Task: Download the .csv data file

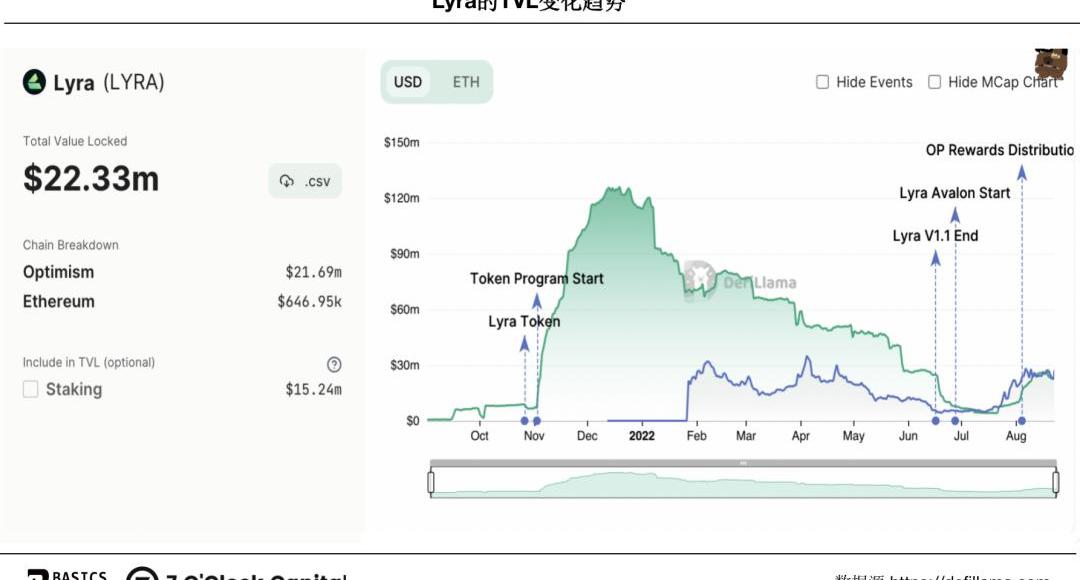Action: click(305, 181)
